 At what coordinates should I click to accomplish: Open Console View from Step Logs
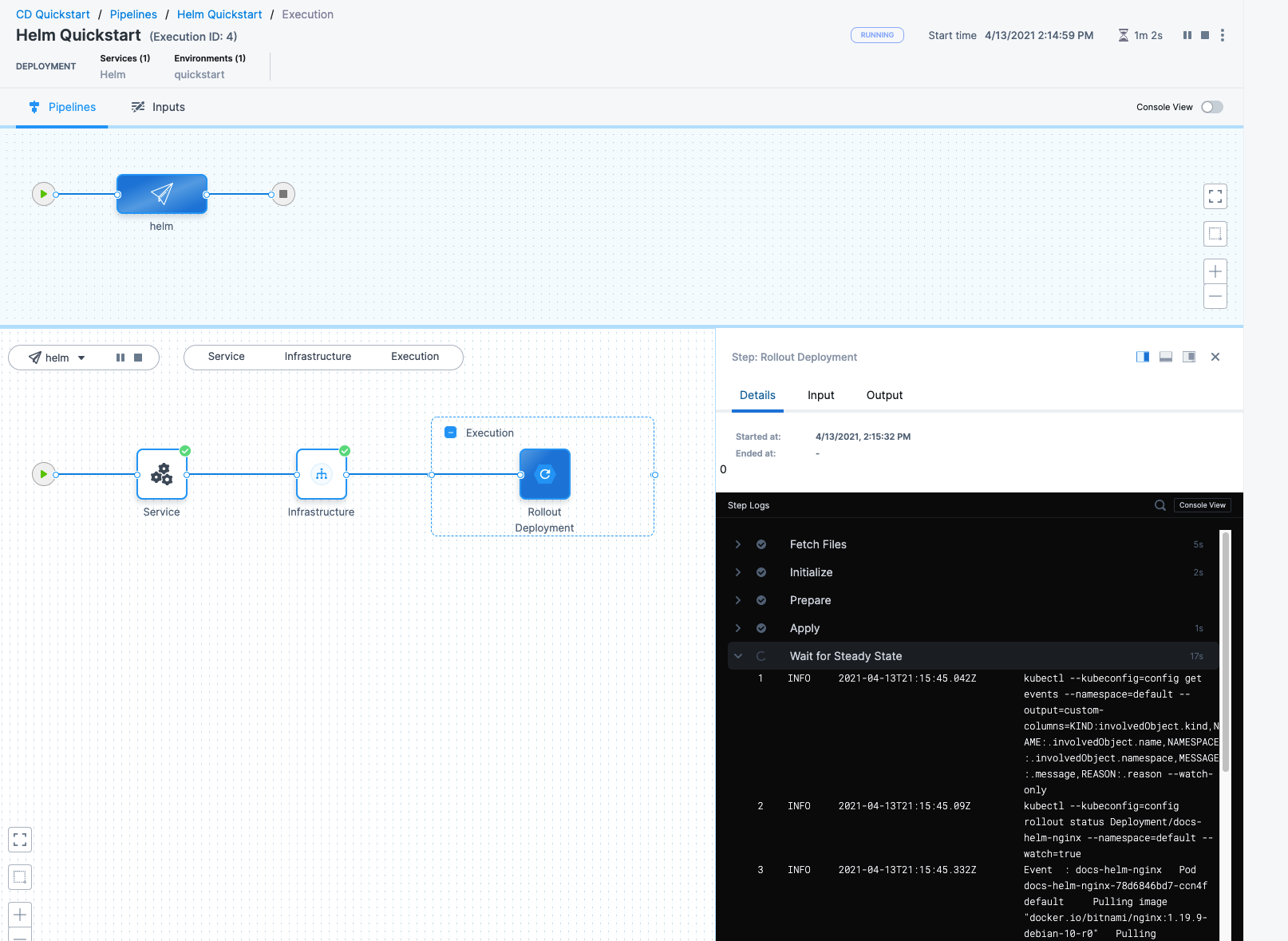click(x=1202, y=505)
